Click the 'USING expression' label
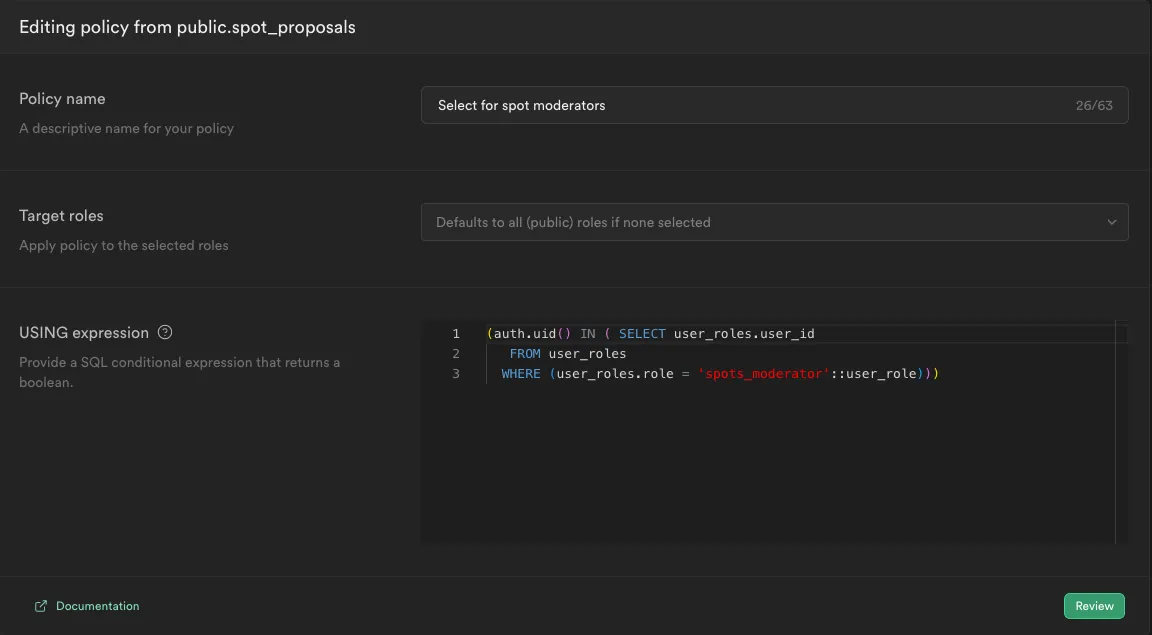Screen dimensions: 1152x635 (84, 332)
